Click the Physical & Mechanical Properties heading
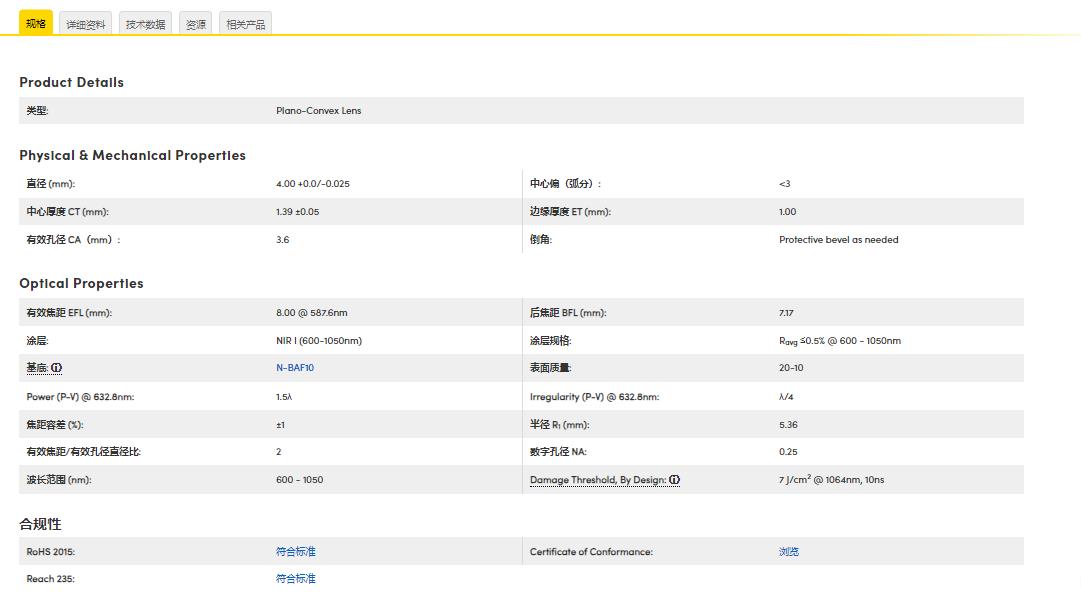 (x=132, y=155)
